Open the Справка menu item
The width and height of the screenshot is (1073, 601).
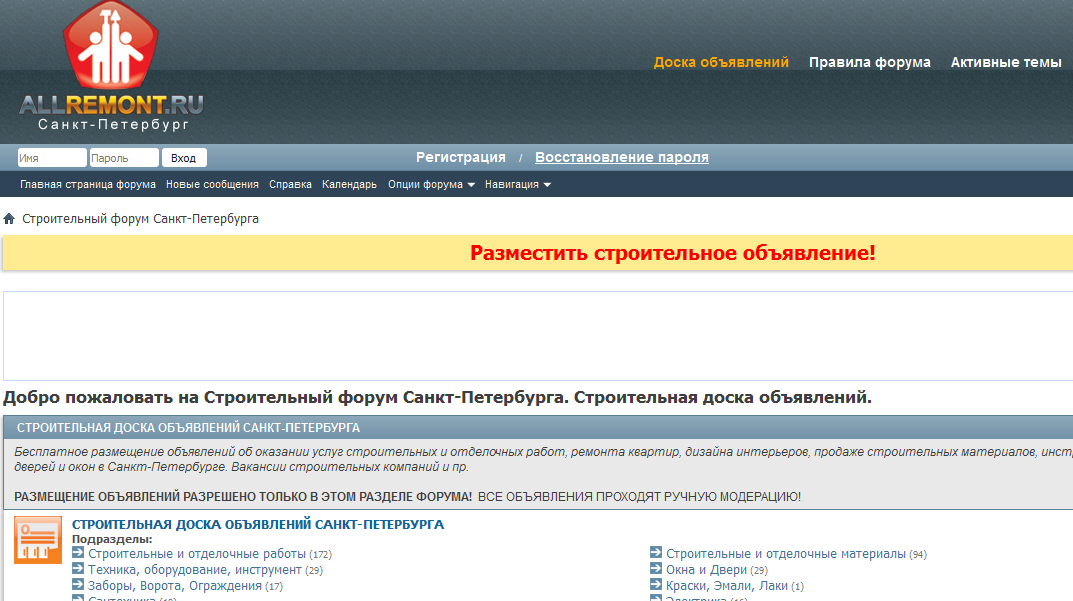(290, 185)
